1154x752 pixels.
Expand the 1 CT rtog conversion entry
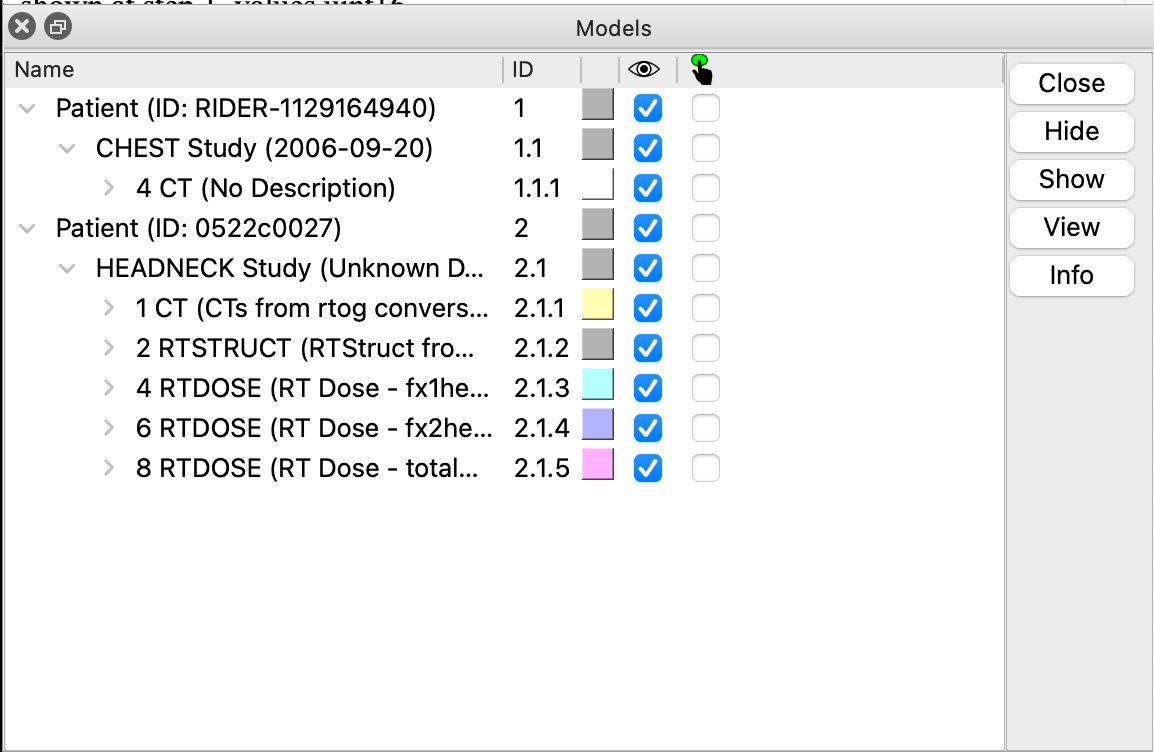(109, 308)
